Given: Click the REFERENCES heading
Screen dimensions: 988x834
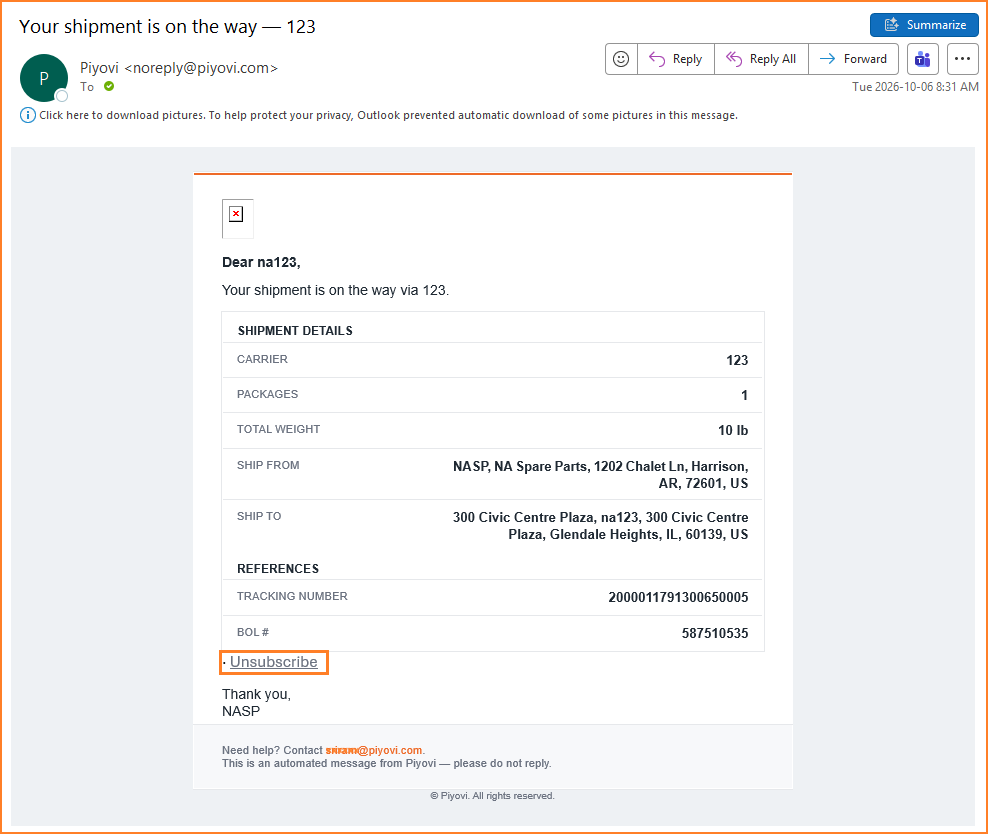Looking at the screenshot, I should [278, 569].
